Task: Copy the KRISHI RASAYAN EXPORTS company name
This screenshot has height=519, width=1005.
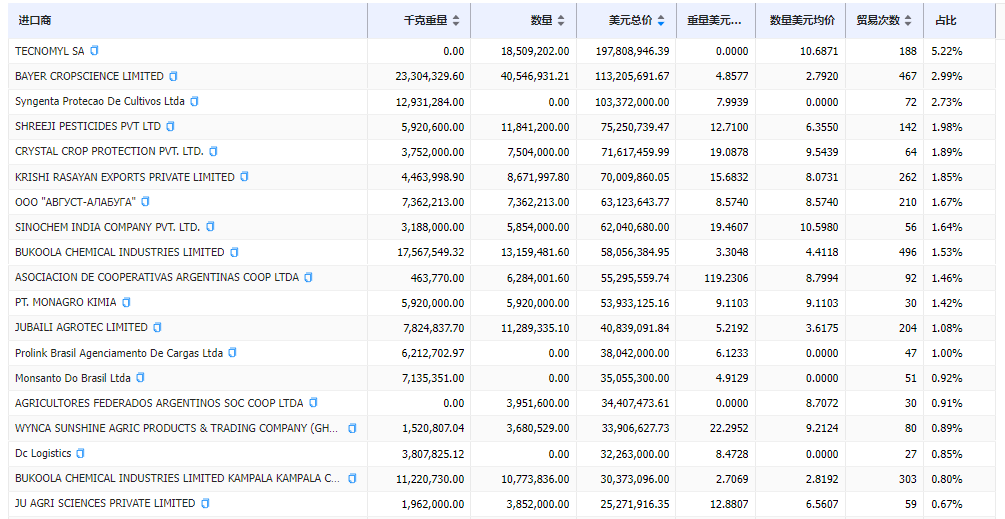Action: [245, 177]
